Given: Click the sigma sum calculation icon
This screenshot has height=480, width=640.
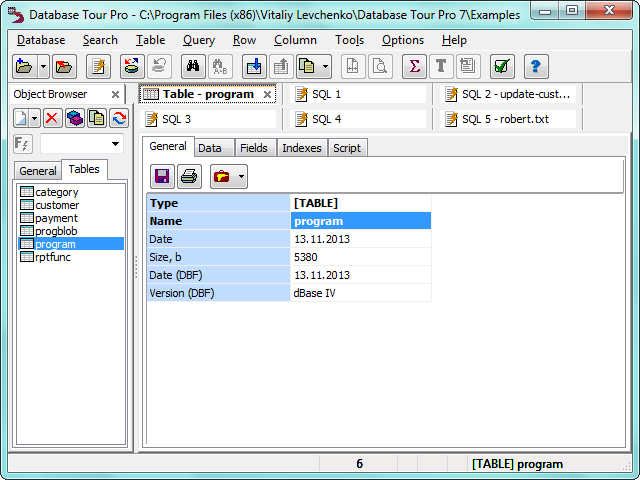Looking at the screenshot, I should pos(414,66).
